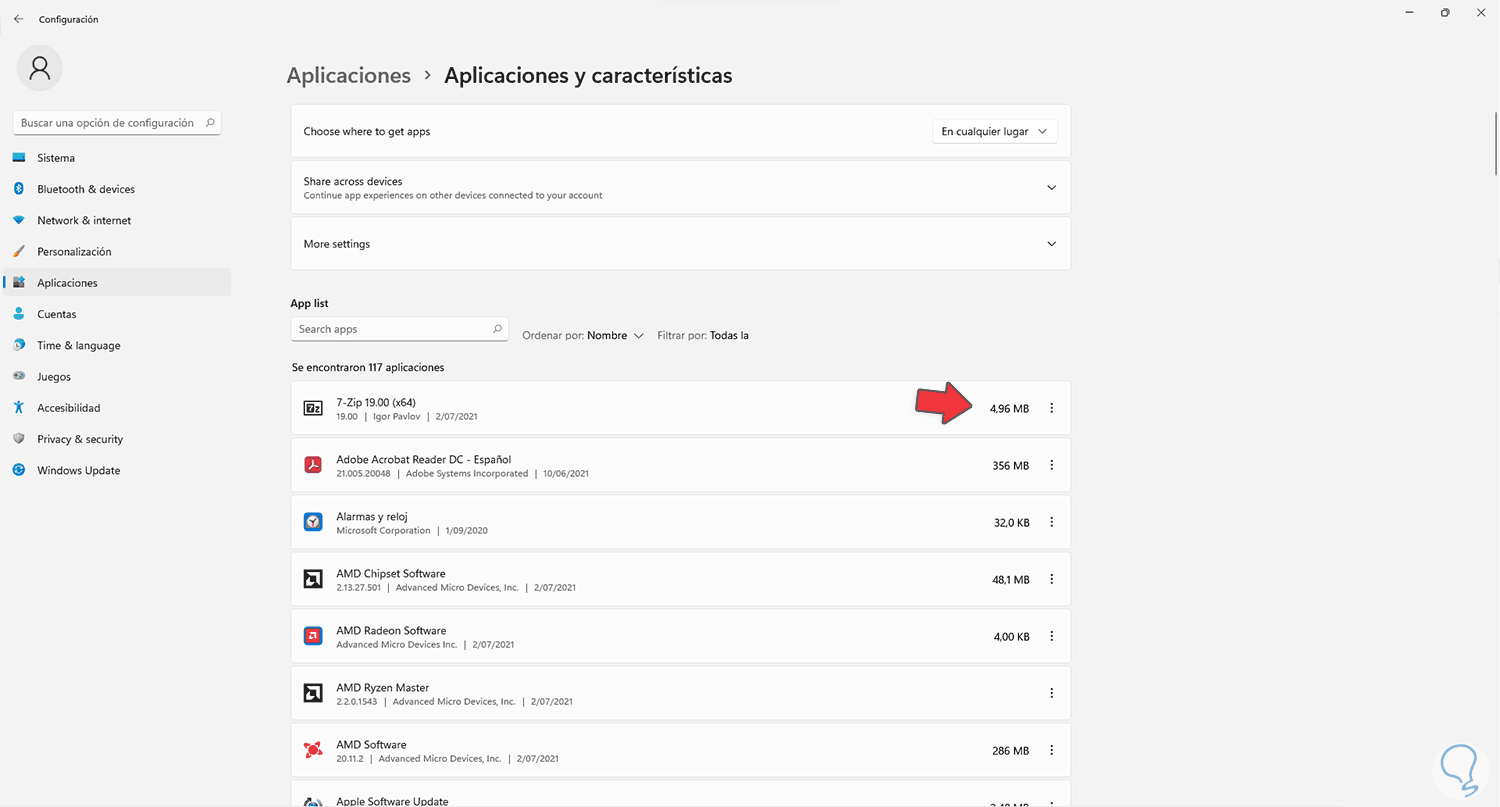Expand the More settings section
The height and width of the screenshot is (807, 1500).
1051,244
